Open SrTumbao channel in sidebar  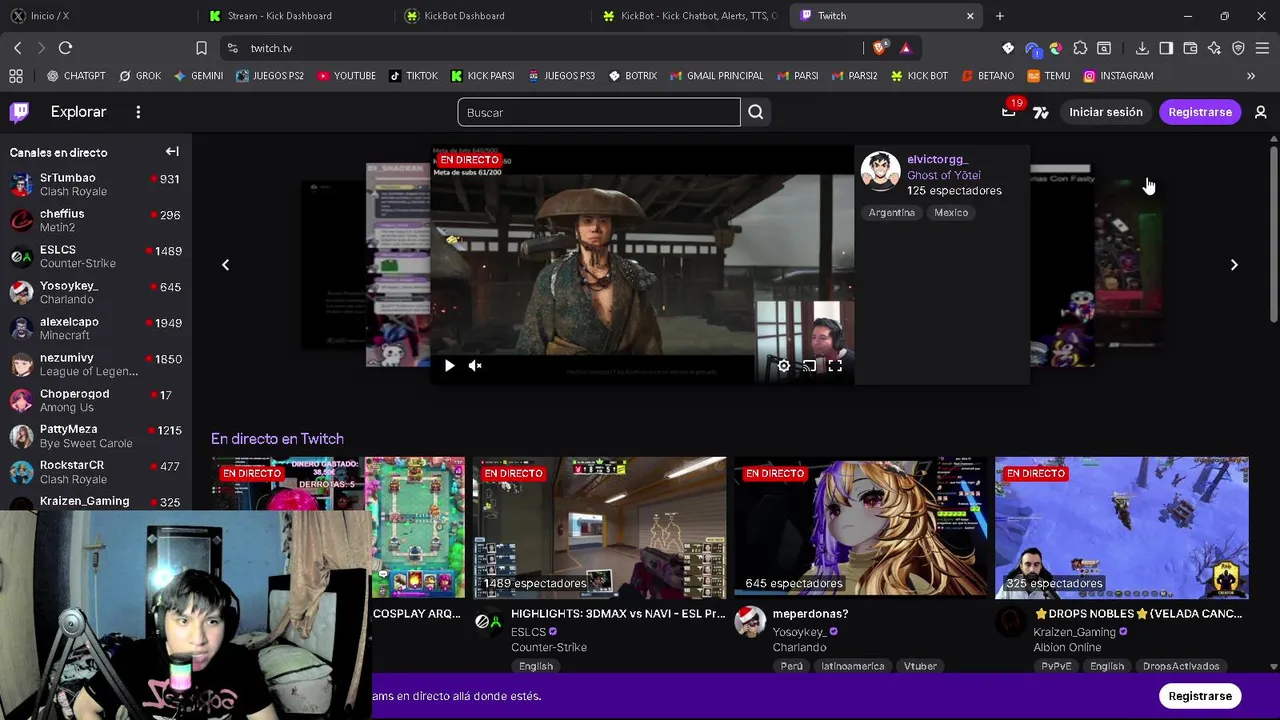pyautogui.click(x=96, y=185)
